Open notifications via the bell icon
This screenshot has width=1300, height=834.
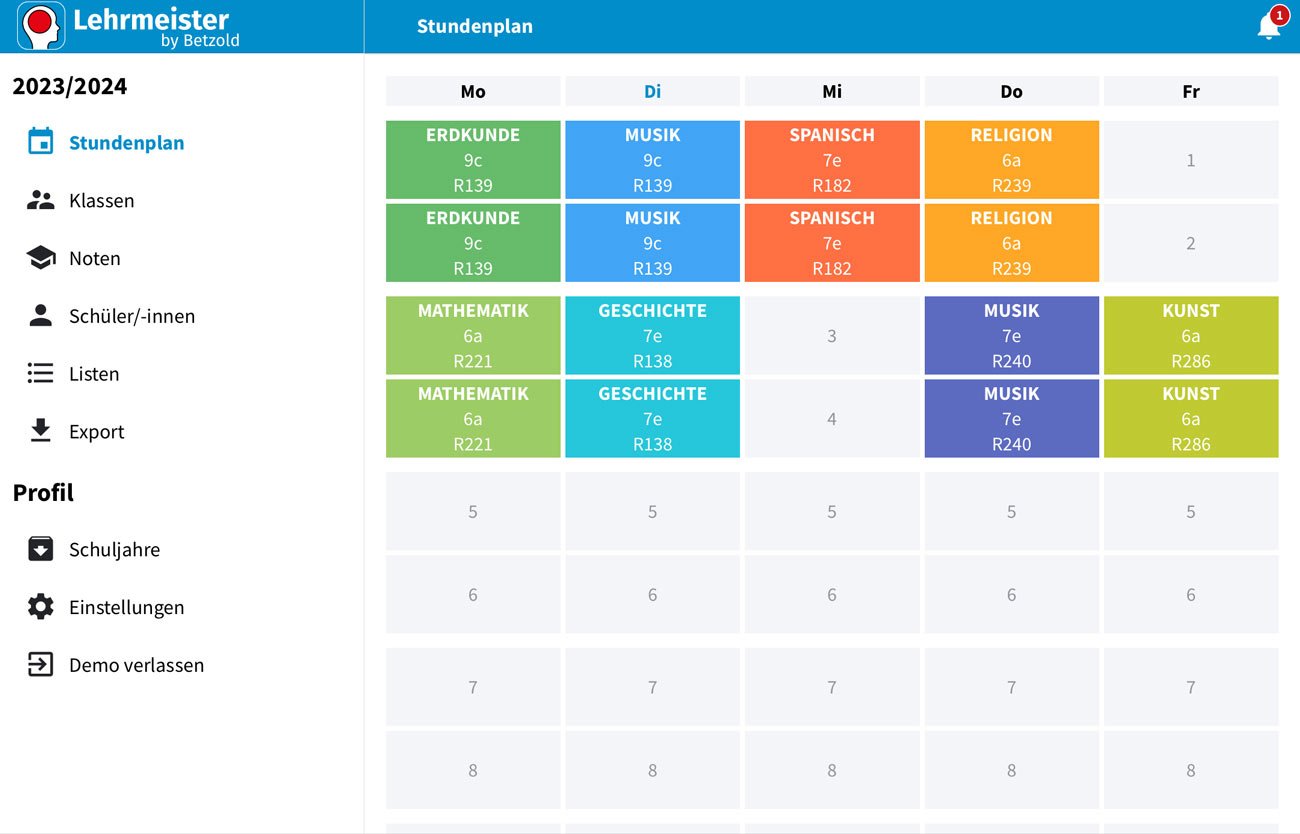(1269, 26)
